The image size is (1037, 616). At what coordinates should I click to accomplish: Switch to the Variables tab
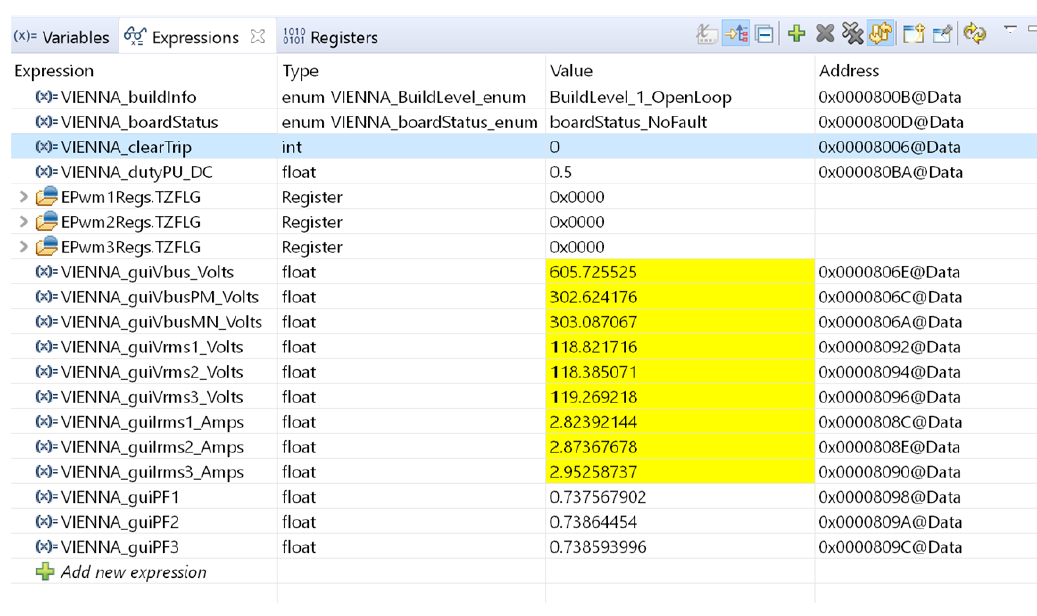point(62,36)
